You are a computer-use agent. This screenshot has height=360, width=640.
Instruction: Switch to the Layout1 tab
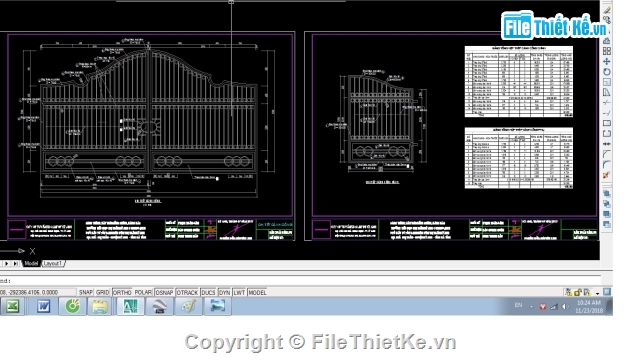coord(53,264)
